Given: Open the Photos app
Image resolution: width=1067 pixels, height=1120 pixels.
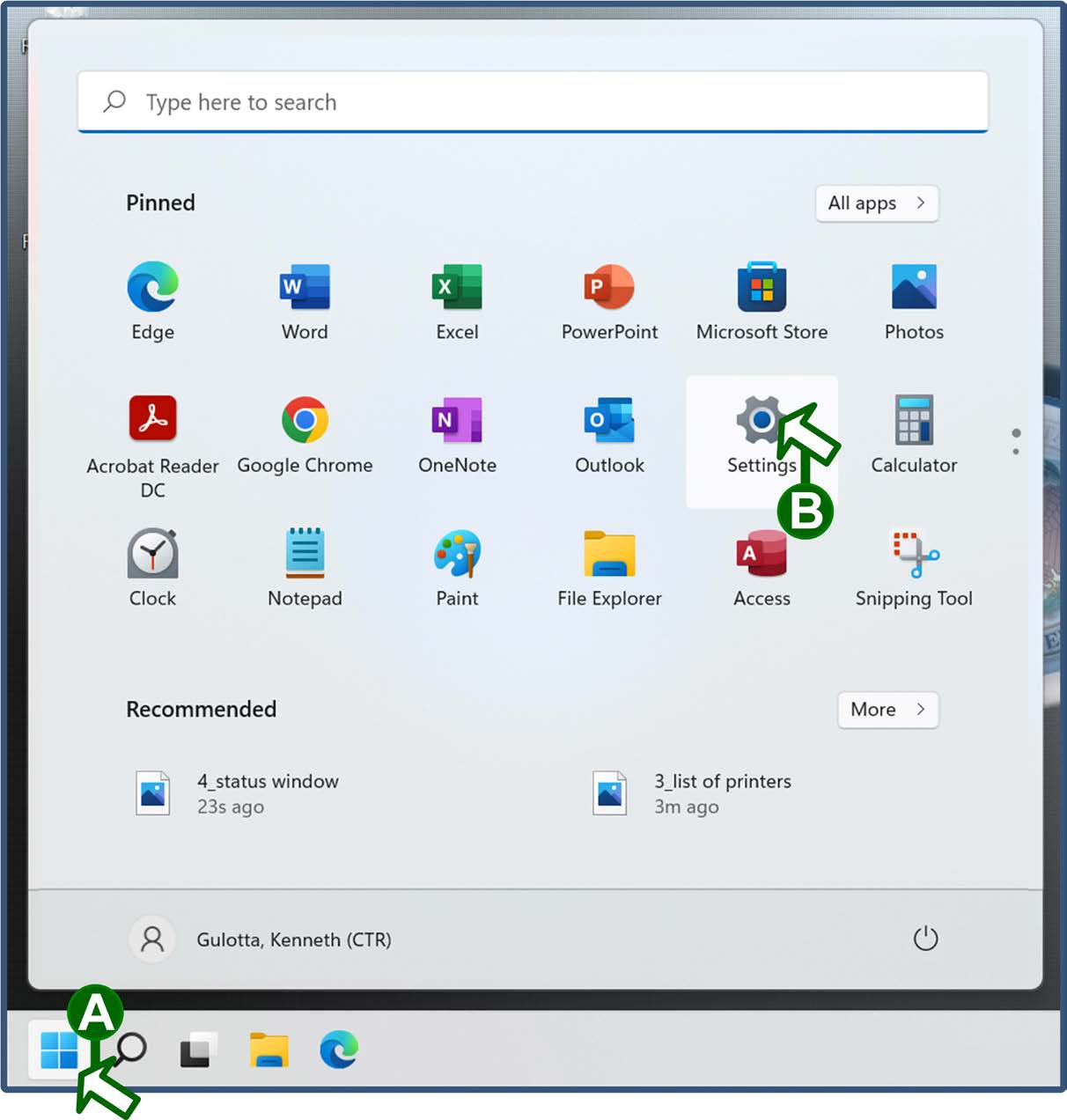Looking at the screenshot, I should pos(914,302).
